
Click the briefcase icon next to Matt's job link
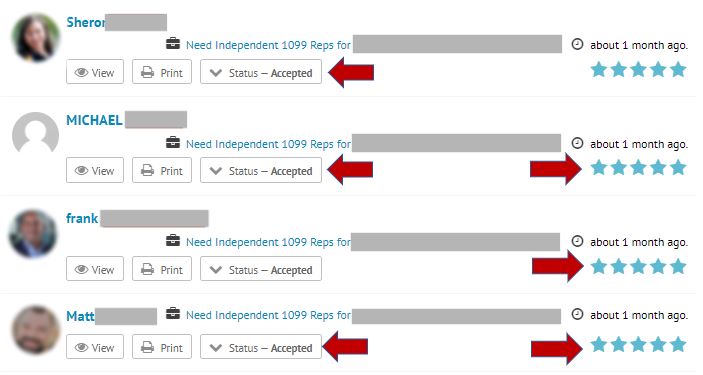(x=173, y=314)
